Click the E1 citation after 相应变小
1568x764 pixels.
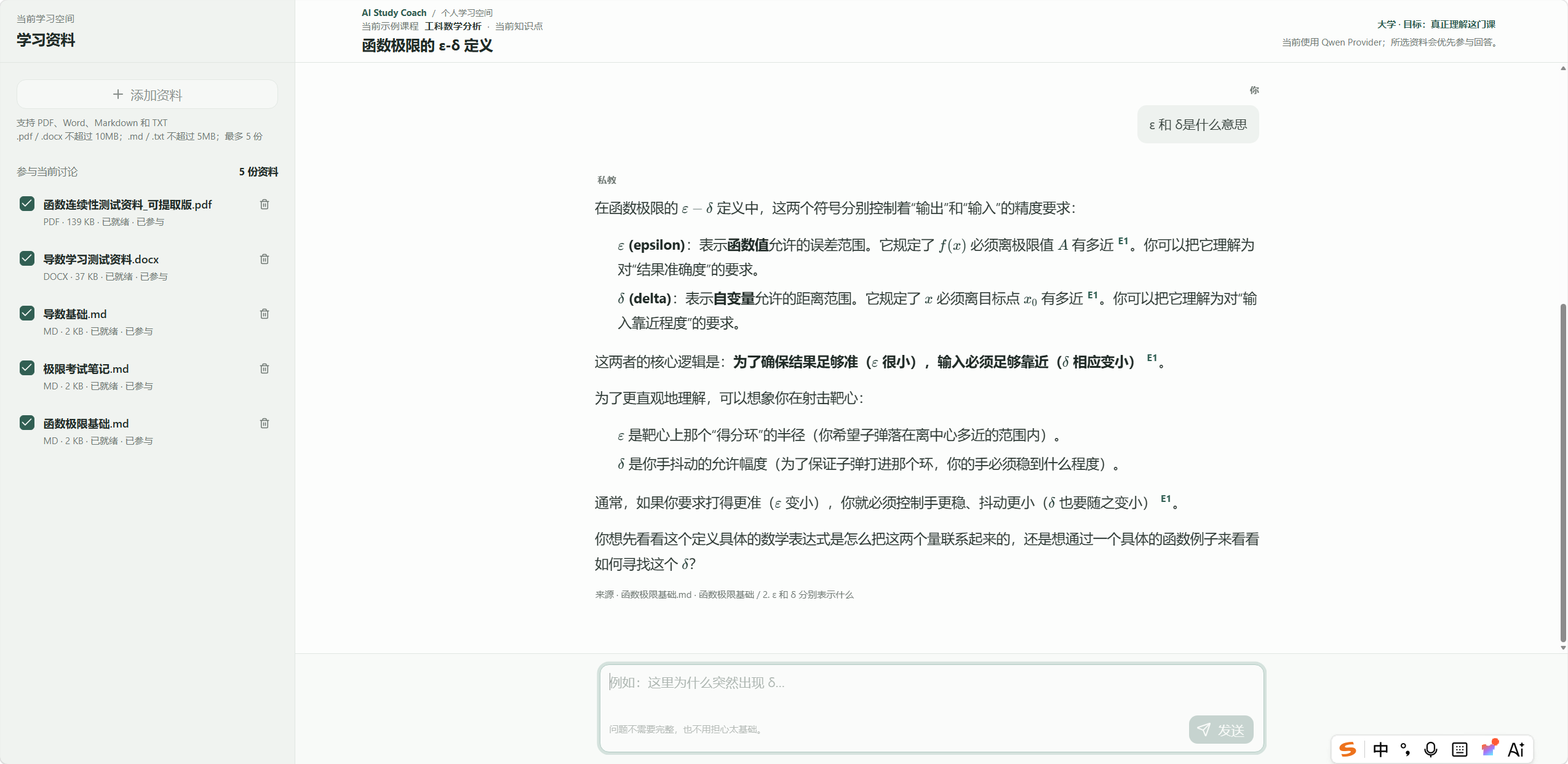point(1152,357)
